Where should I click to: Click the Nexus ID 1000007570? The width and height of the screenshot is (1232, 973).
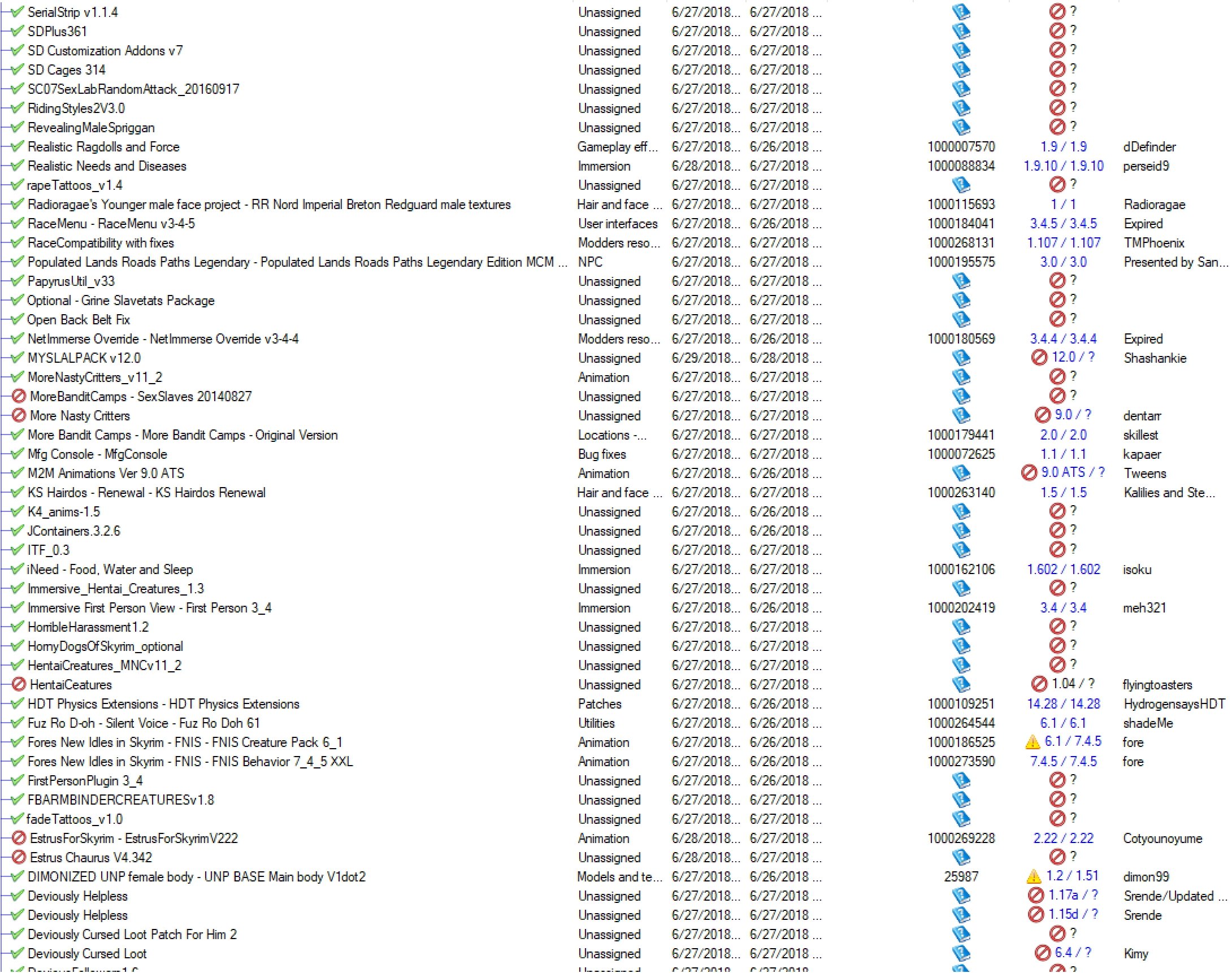pos(961,146)
